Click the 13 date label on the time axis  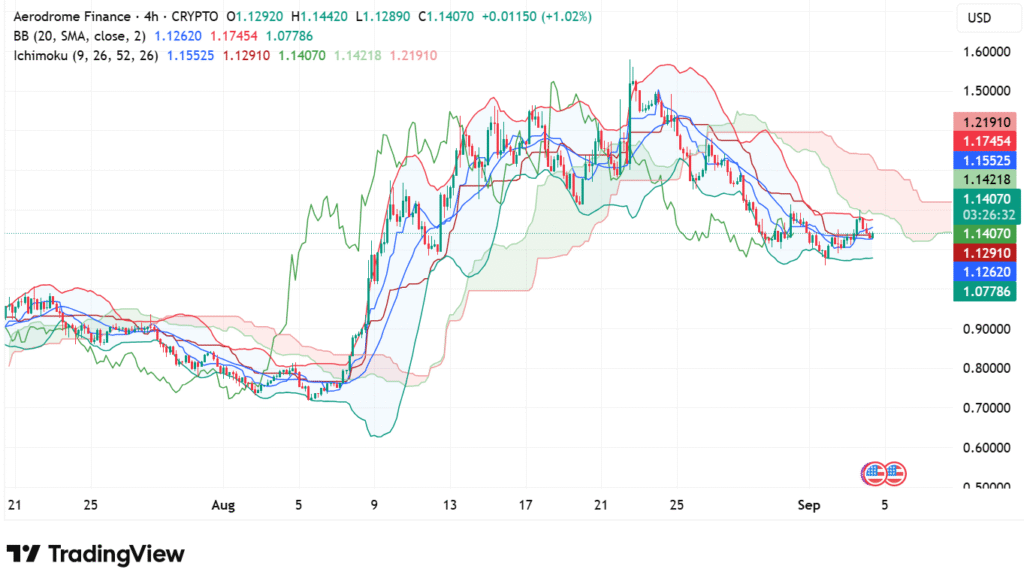tap(449, 506)
